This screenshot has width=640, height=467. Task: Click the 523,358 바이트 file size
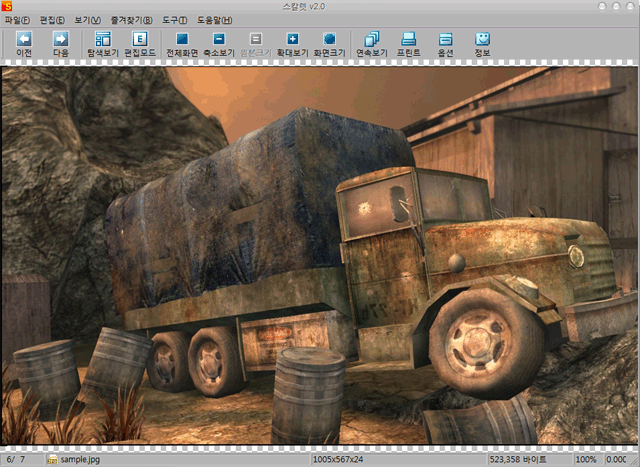point(518,460)
